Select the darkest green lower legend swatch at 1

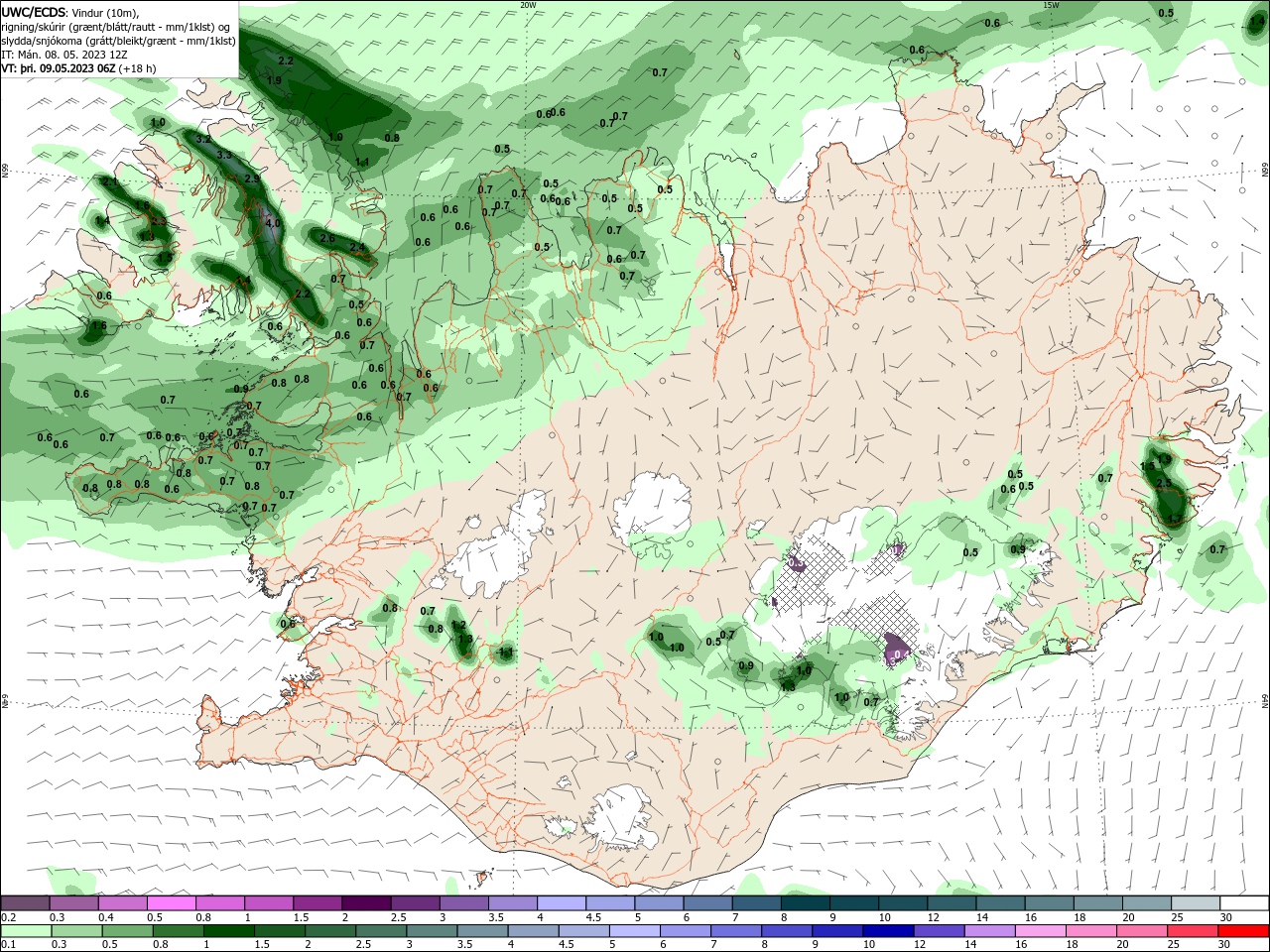click(229, 931)
